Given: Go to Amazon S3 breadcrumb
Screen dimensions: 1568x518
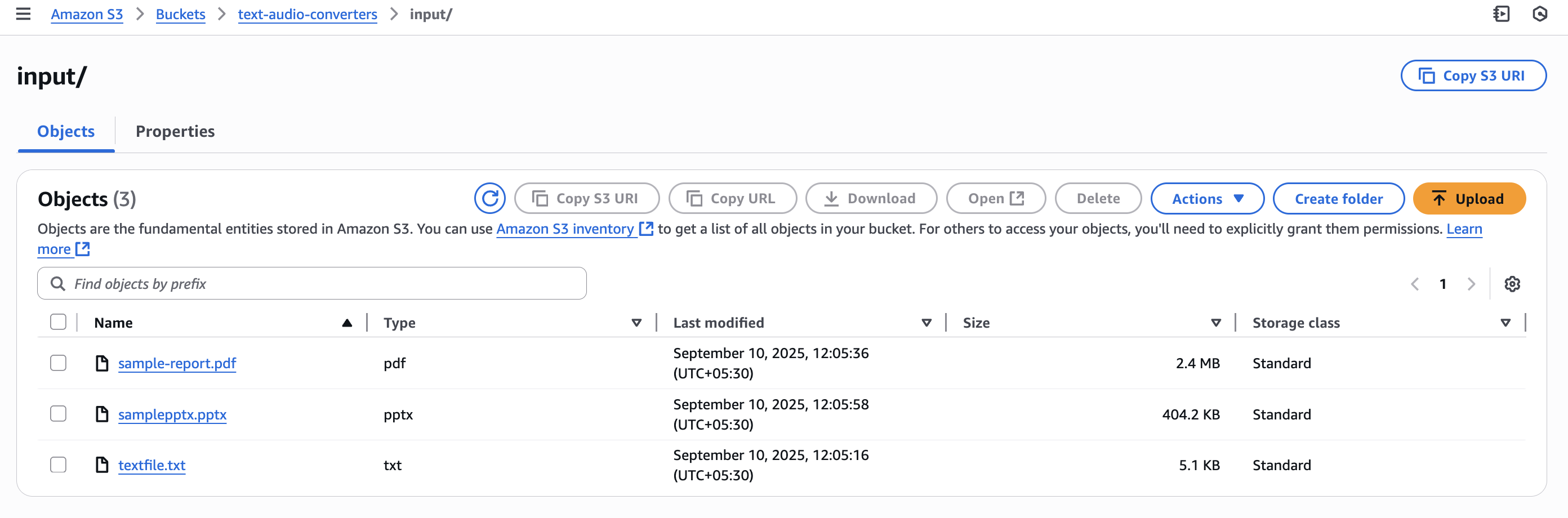Looking at the screenshot, I should (87, 14).
